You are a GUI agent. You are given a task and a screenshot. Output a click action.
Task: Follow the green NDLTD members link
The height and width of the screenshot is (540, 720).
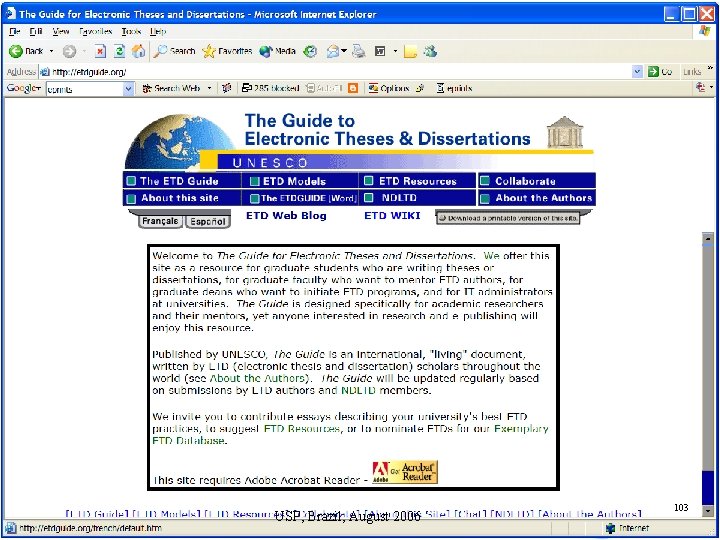[359, 391]
